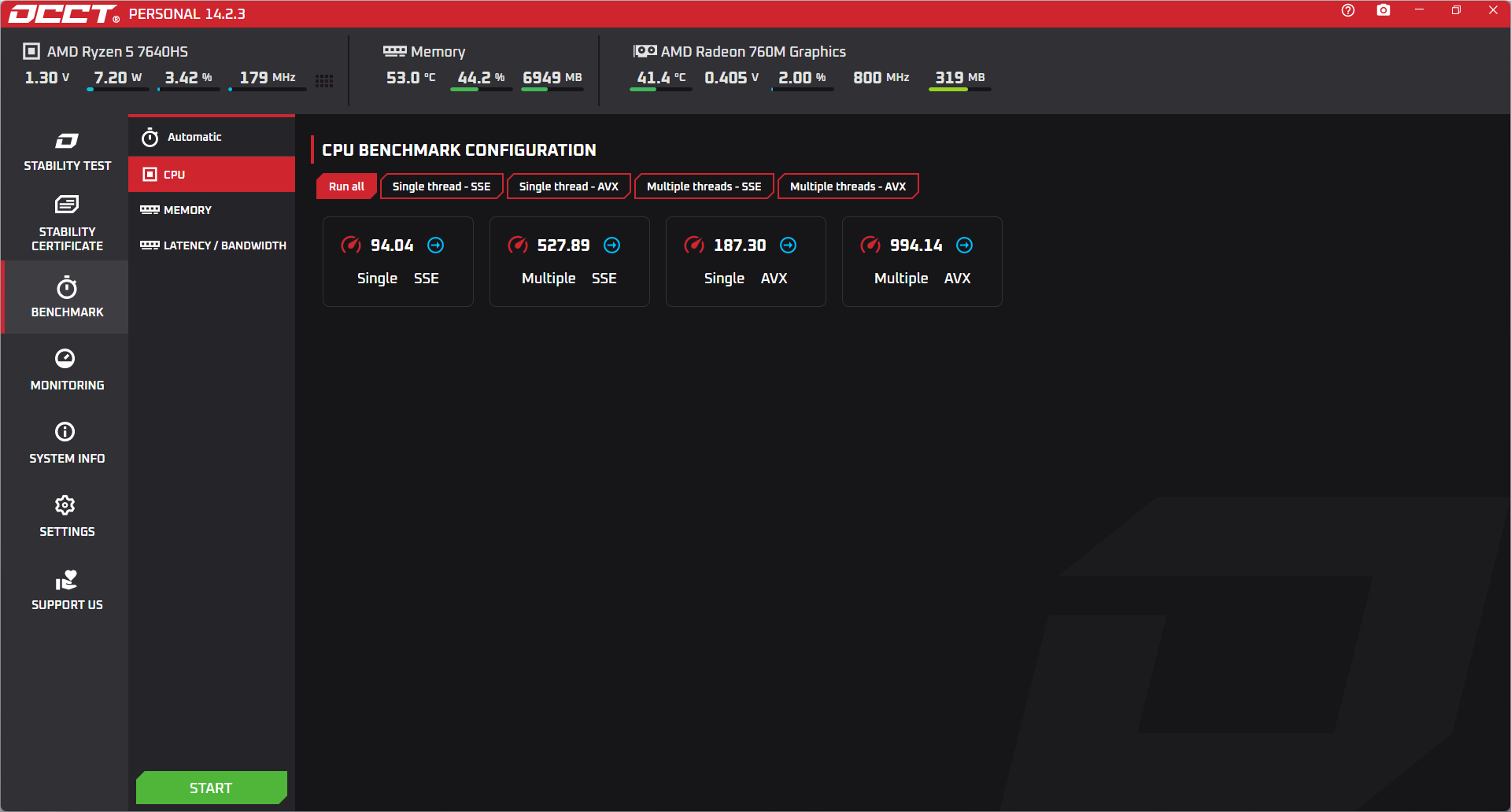Screen dimensions: 1511x812
Task: Click the Memory usage 44.2 % reading
Action: [x=482, y=78]
